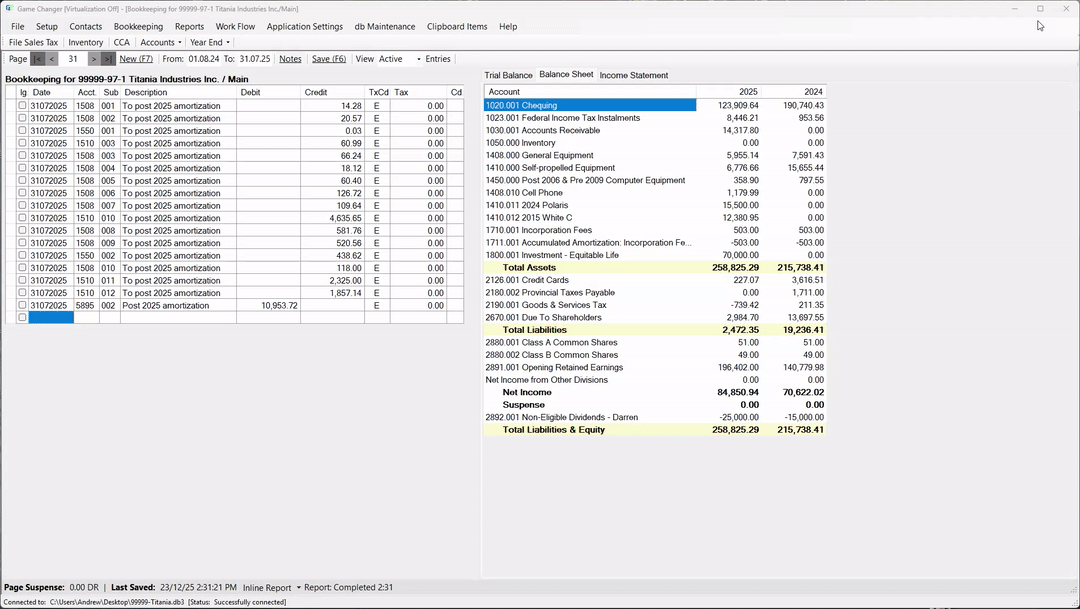The image size is (1080, 609).
Task: Go to previous page with < button
Action: tap(52, 59)
